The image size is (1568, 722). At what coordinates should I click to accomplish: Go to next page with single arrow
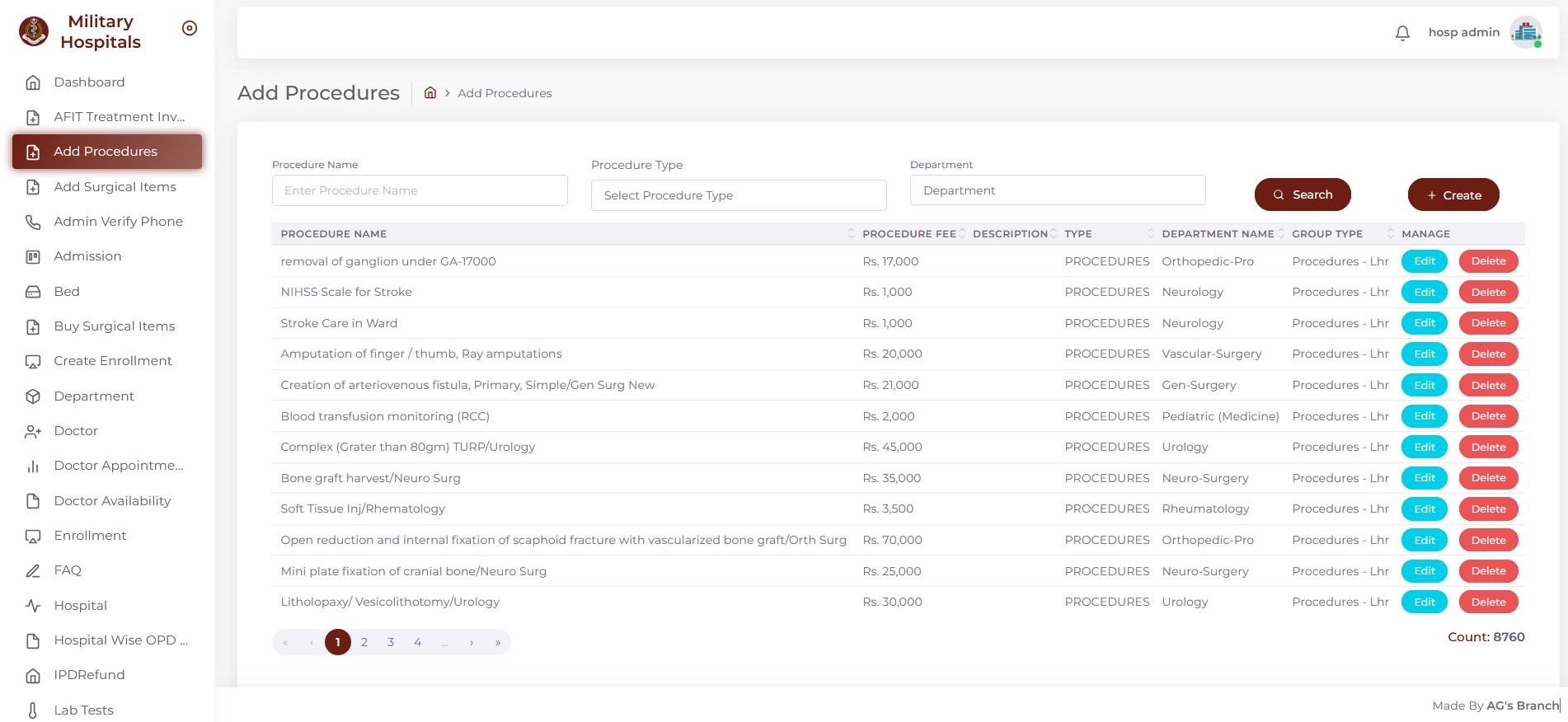472,642
